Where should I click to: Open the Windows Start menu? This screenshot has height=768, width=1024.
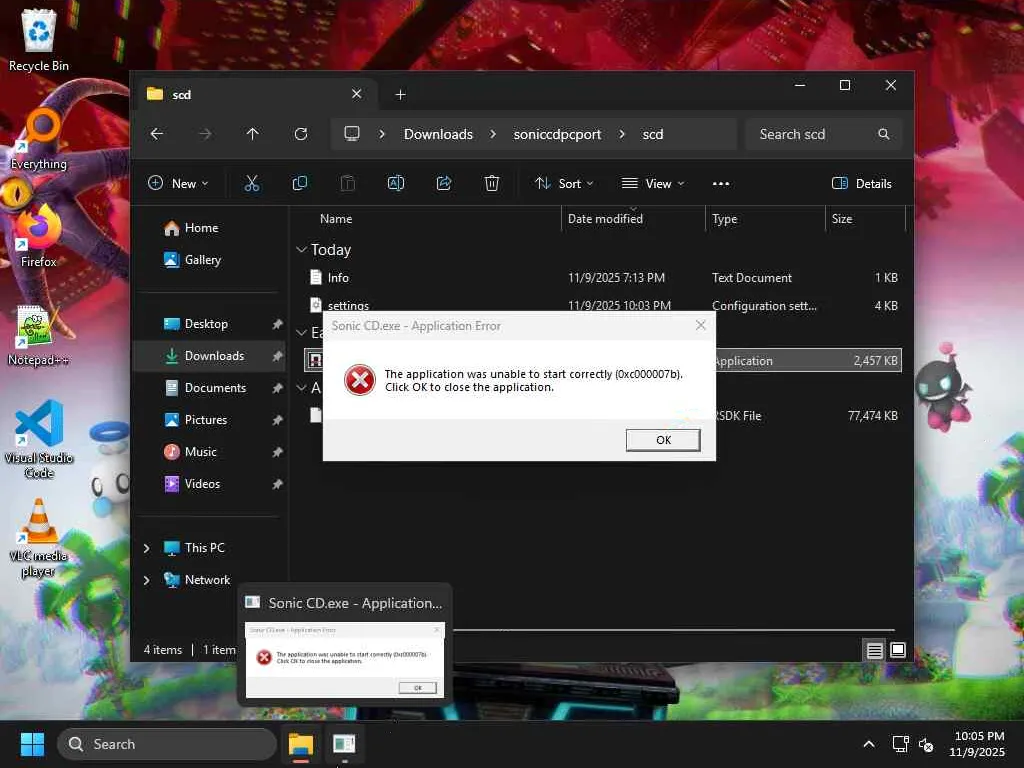tap(32, 744)
